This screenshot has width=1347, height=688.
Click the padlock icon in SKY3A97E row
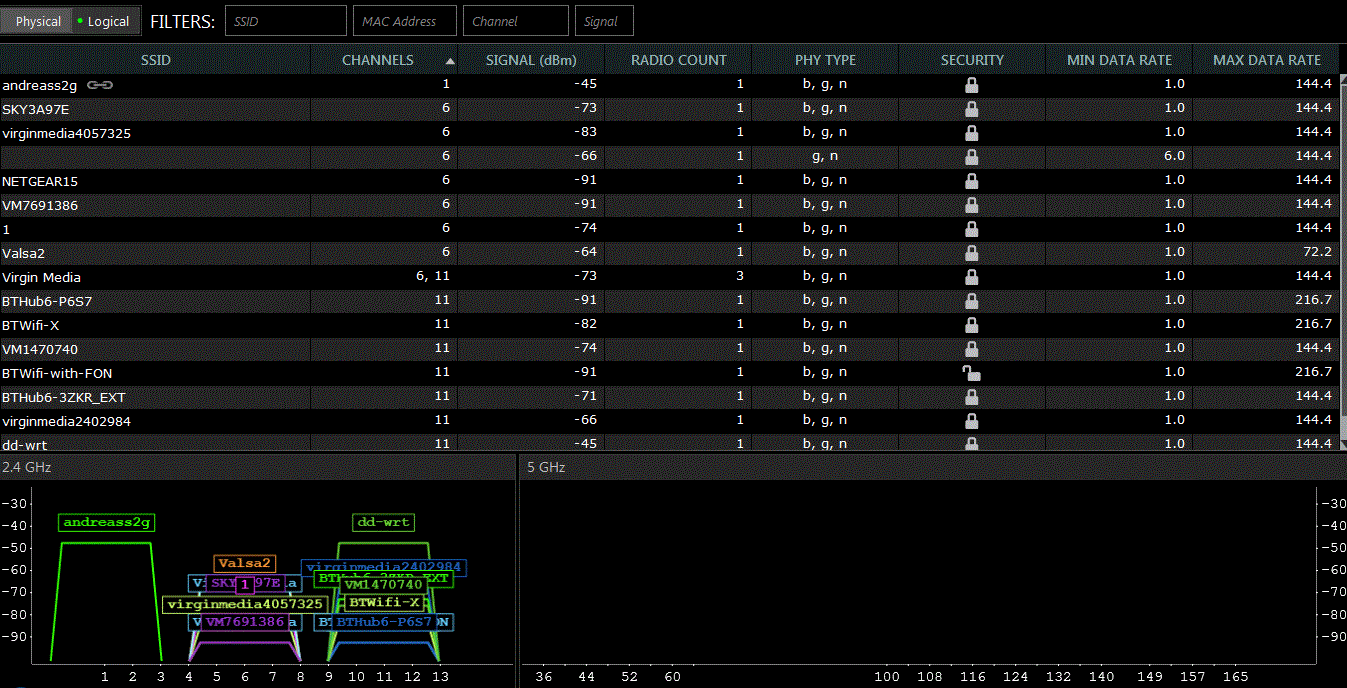(971, 109)
